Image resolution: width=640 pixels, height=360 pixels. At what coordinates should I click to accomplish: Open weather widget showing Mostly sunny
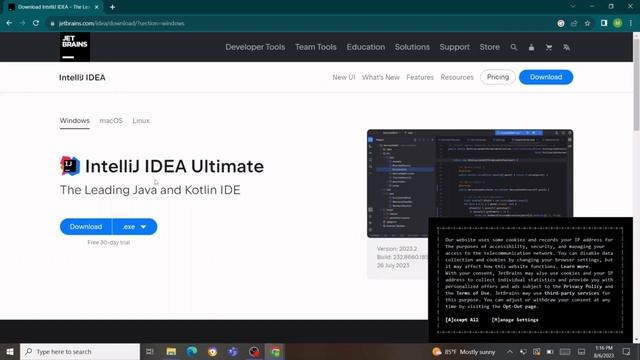(x=464, y=352)
